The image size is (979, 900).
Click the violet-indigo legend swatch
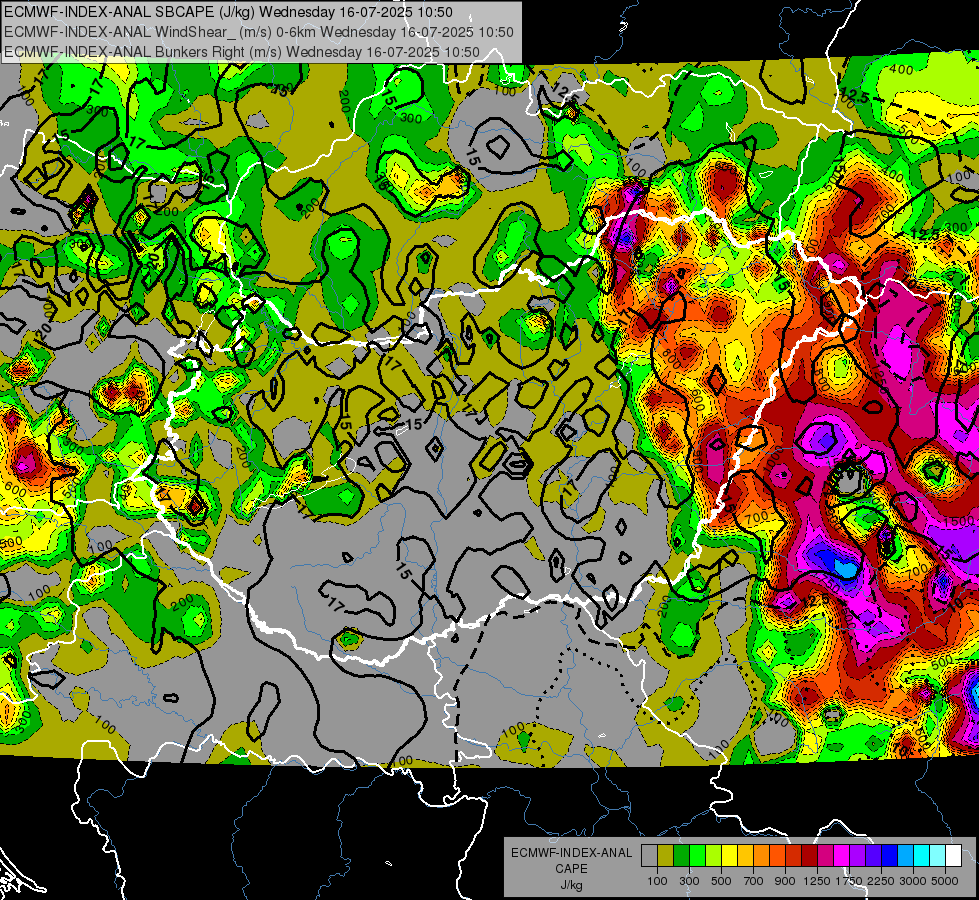pos(873,856)
